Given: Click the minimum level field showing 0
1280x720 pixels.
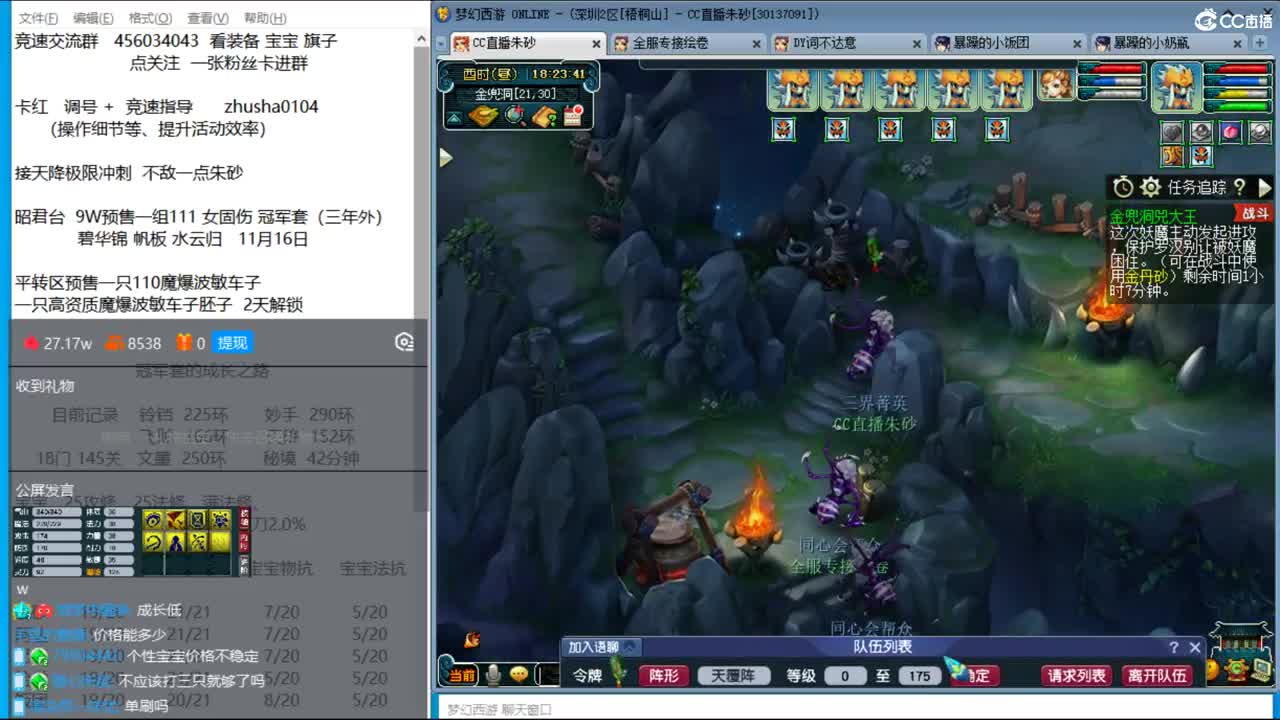Looking at the screenshot, I should pyautogui.click(x=845, y=676).
